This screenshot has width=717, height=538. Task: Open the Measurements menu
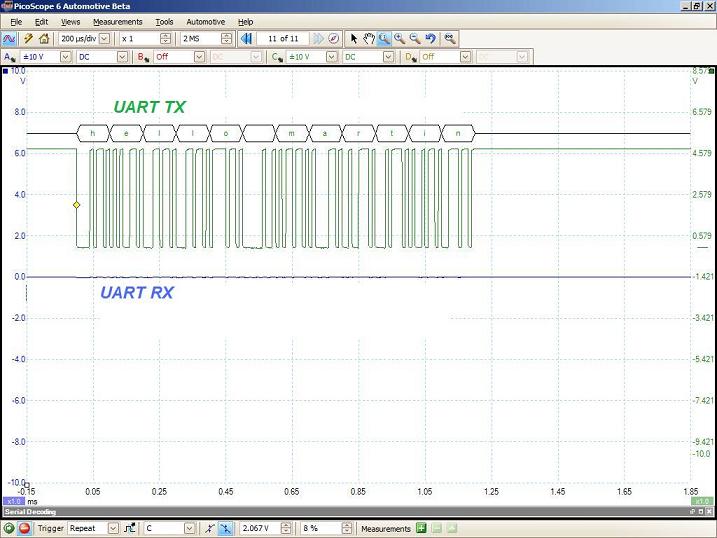coord(118,22)
